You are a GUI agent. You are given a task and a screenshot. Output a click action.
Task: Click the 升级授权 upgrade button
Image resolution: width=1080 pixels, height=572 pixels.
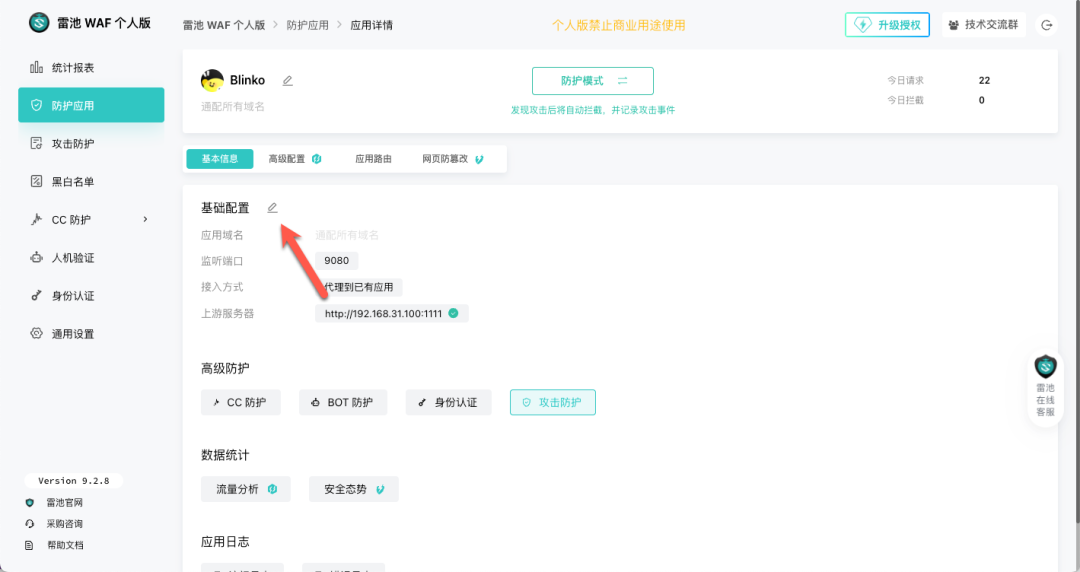(x=887, y=25)
